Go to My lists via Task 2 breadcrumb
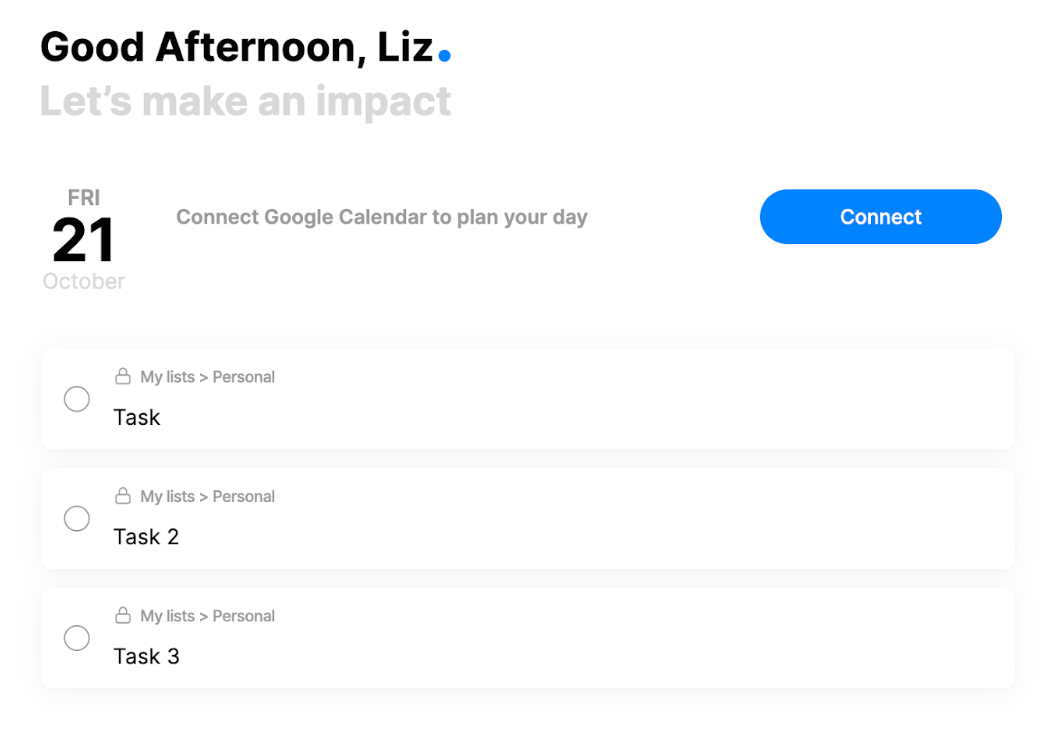1064x744 pixels. pos(167,496)
